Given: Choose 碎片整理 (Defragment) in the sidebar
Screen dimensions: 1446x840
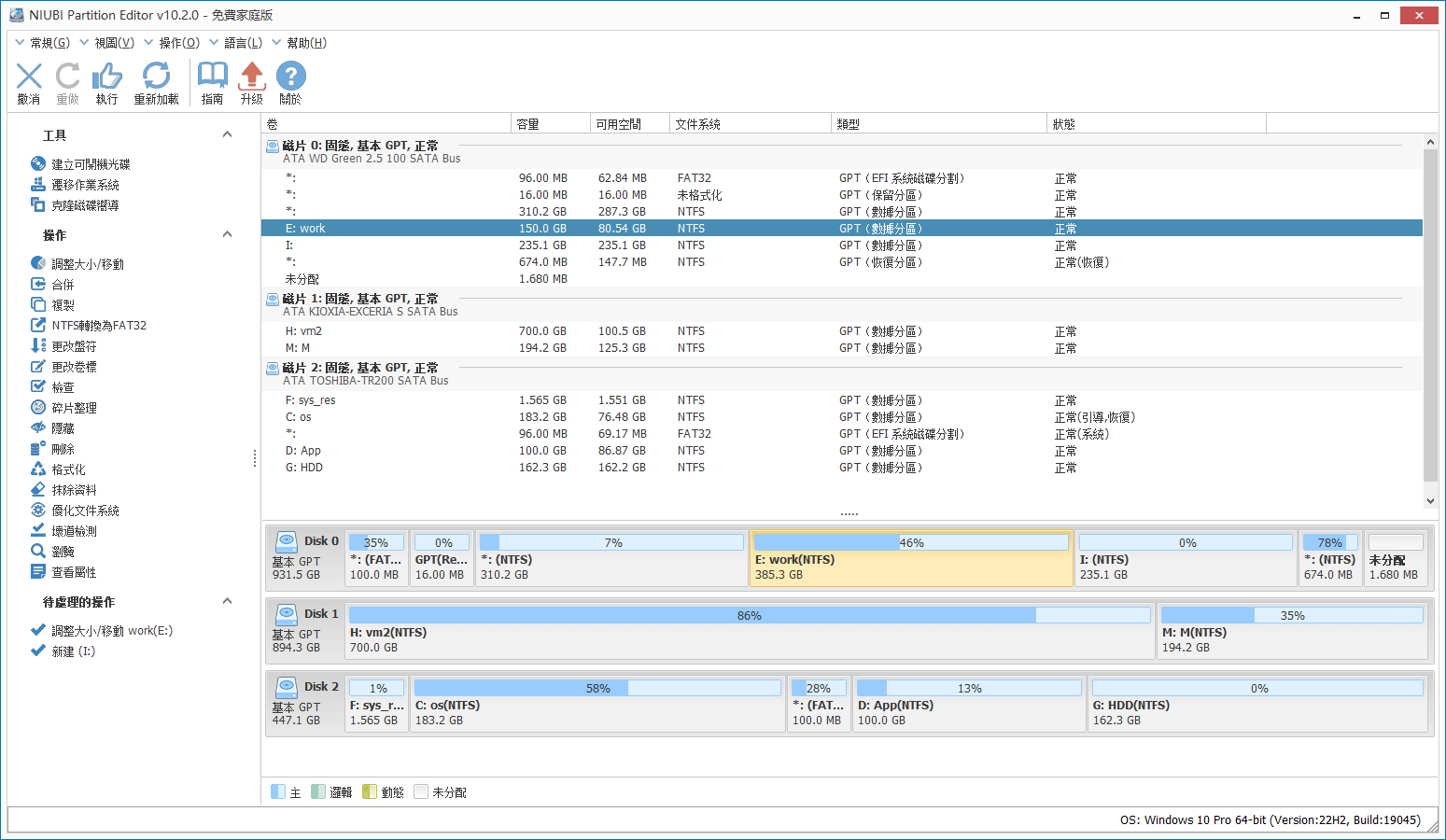Looking at the screenshot, I should (x=74, y=408).
